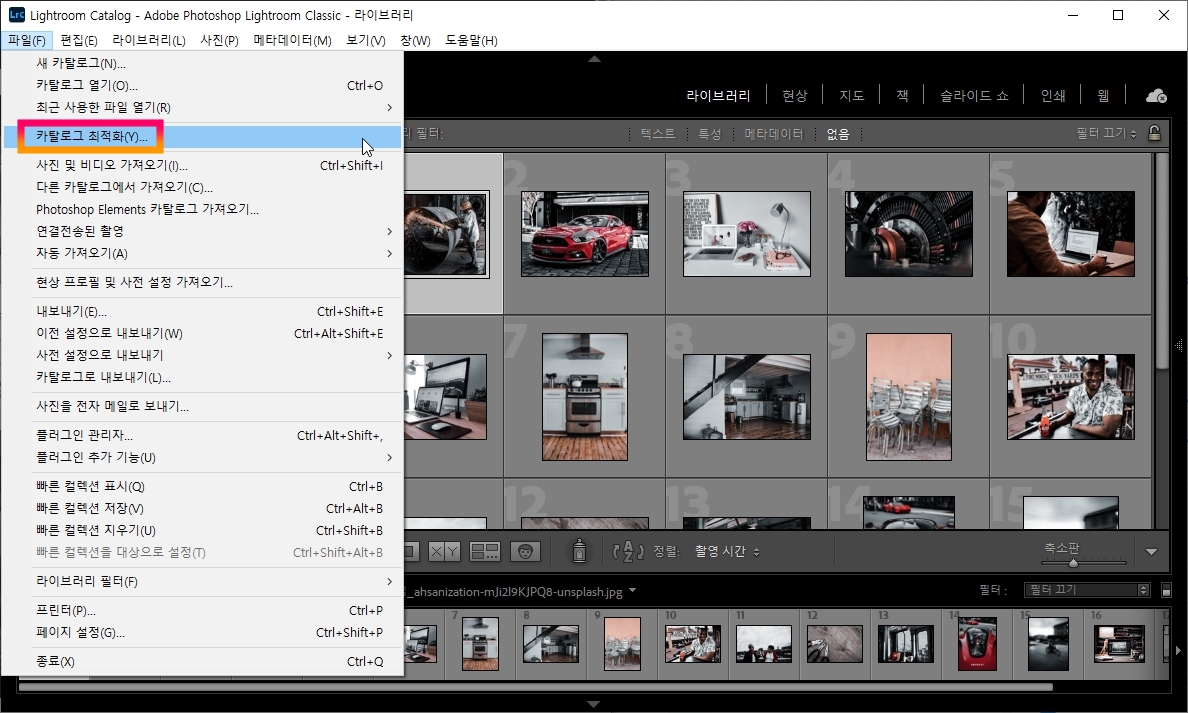The image size is (1188, 713).
Task: Open the 도움말(H) menu
Action: click(471, 40)
